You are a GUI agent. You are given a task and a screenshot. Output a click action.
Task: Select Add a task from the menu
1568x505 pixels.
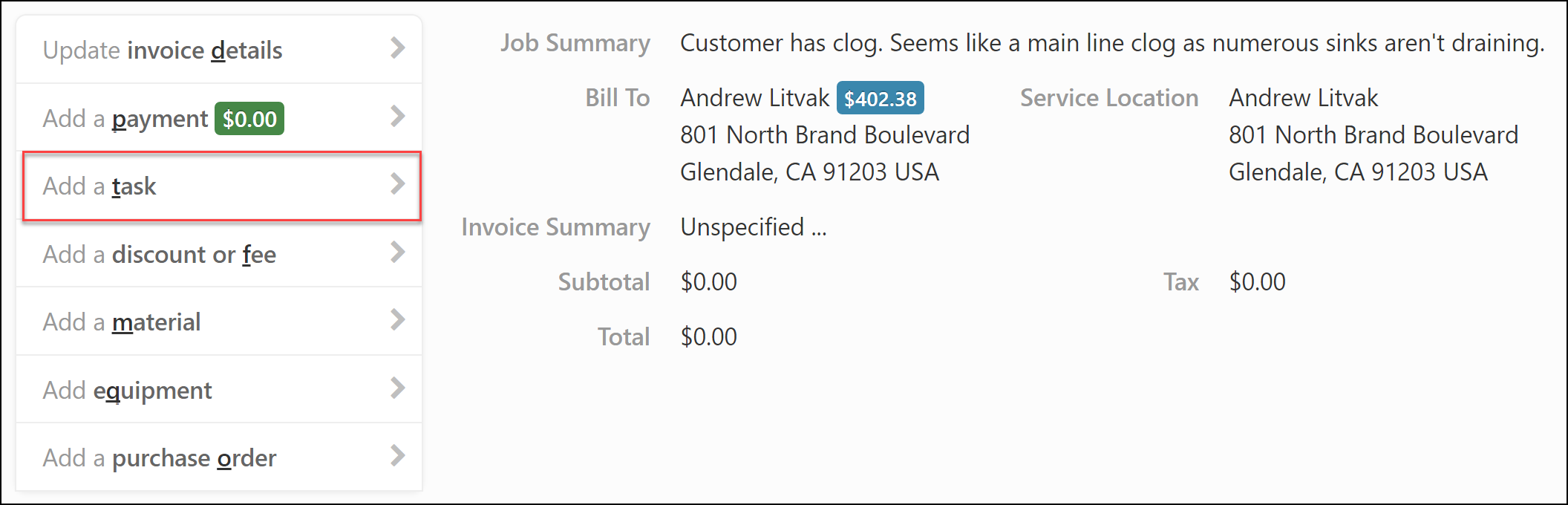click(99, 186)
